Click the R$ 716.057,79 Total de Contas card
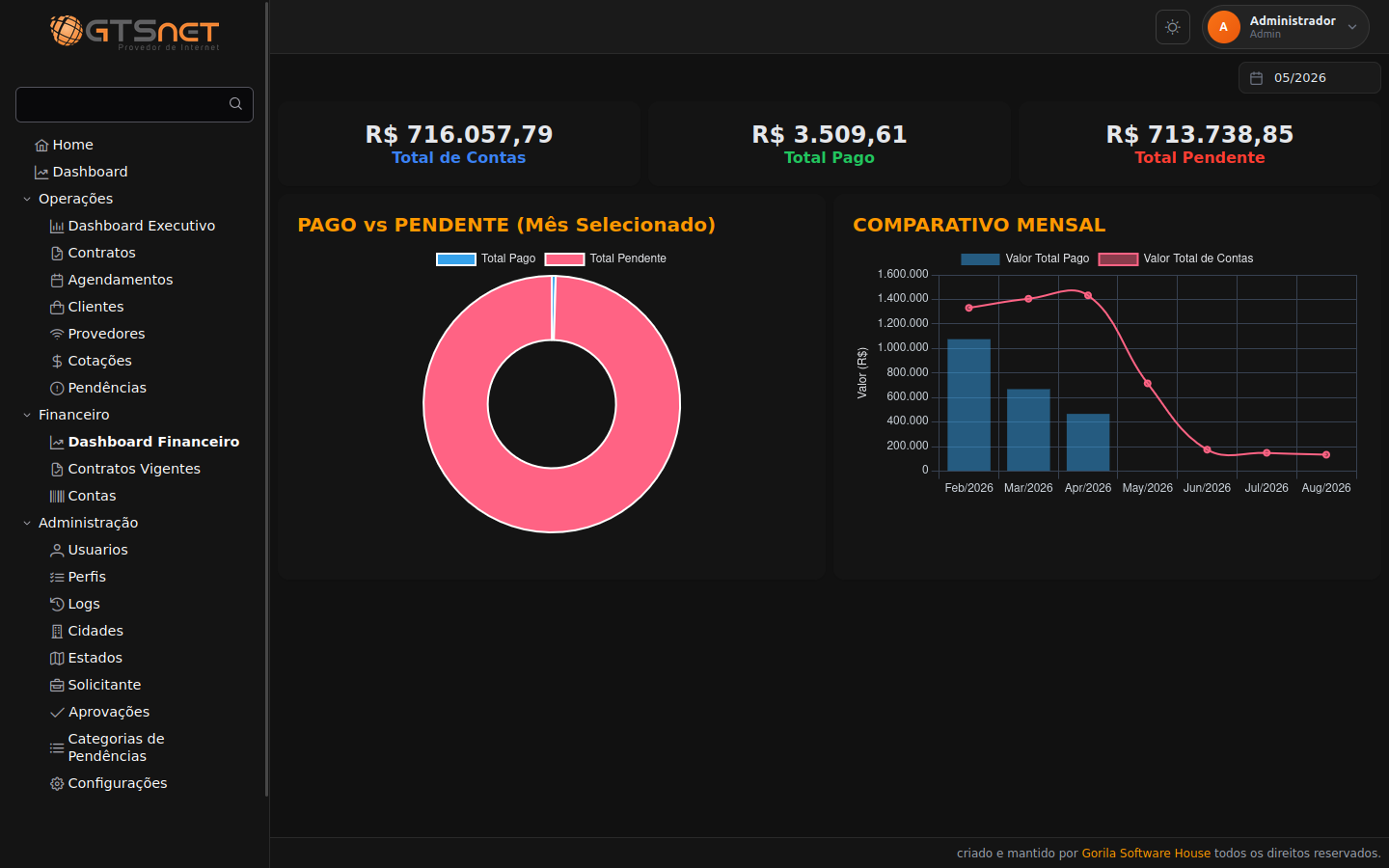Viewport: 1389px width, 868px height. (x=459, y=144)
